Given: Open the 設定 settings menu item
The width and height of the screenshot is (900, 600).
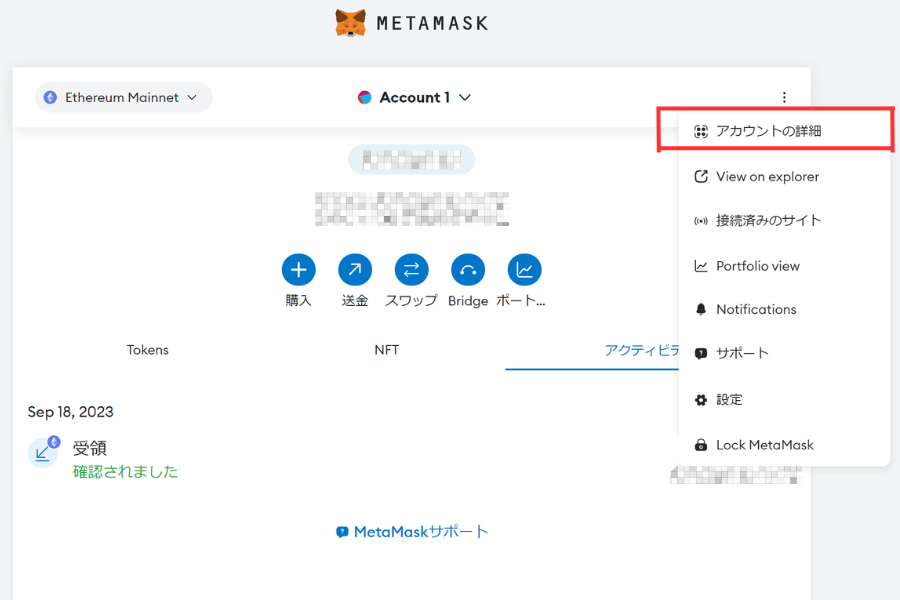Looking at the screenshot, I should [729, 400].
